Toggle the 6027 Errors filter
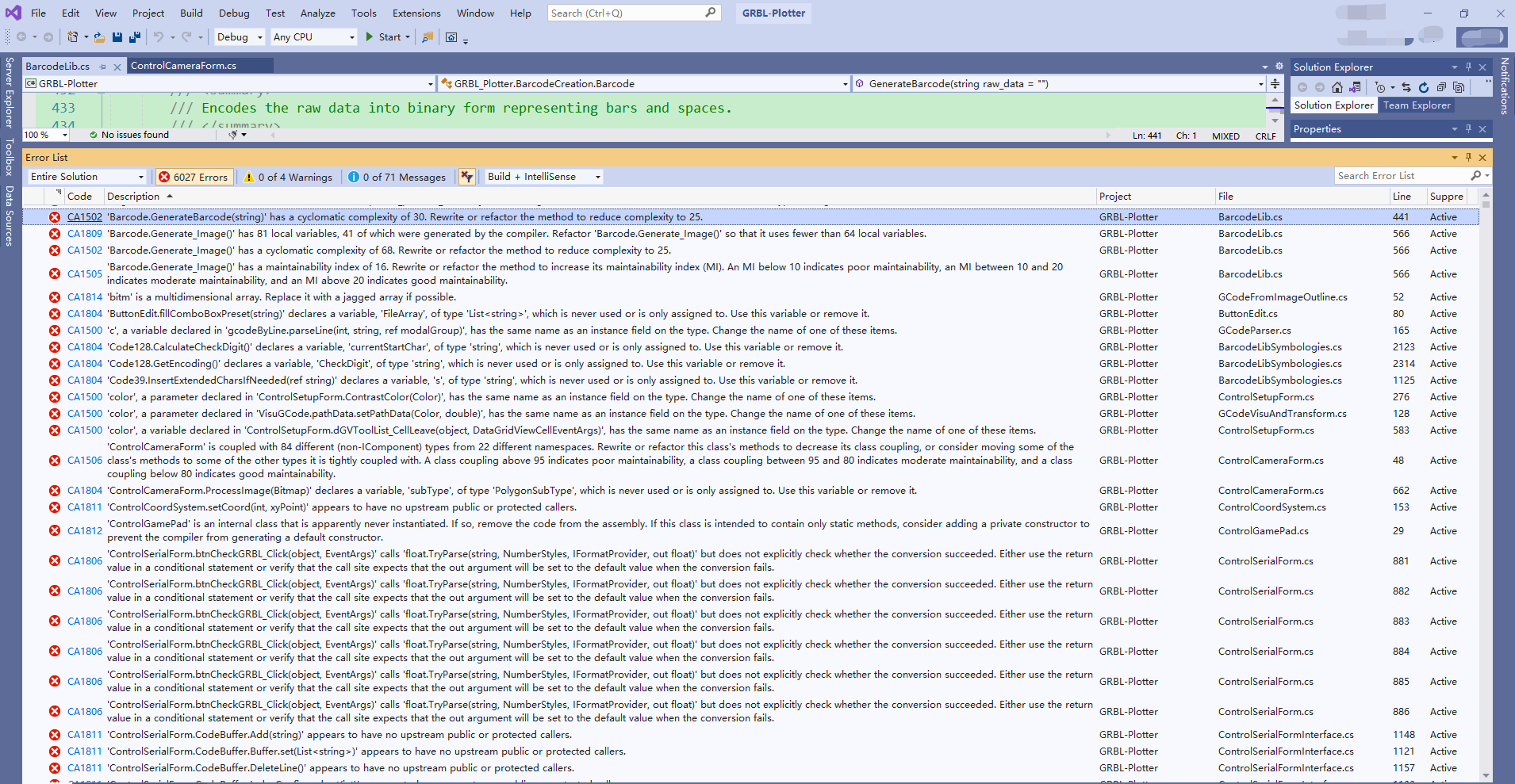Screen dimensions: 1515x784 194,177
